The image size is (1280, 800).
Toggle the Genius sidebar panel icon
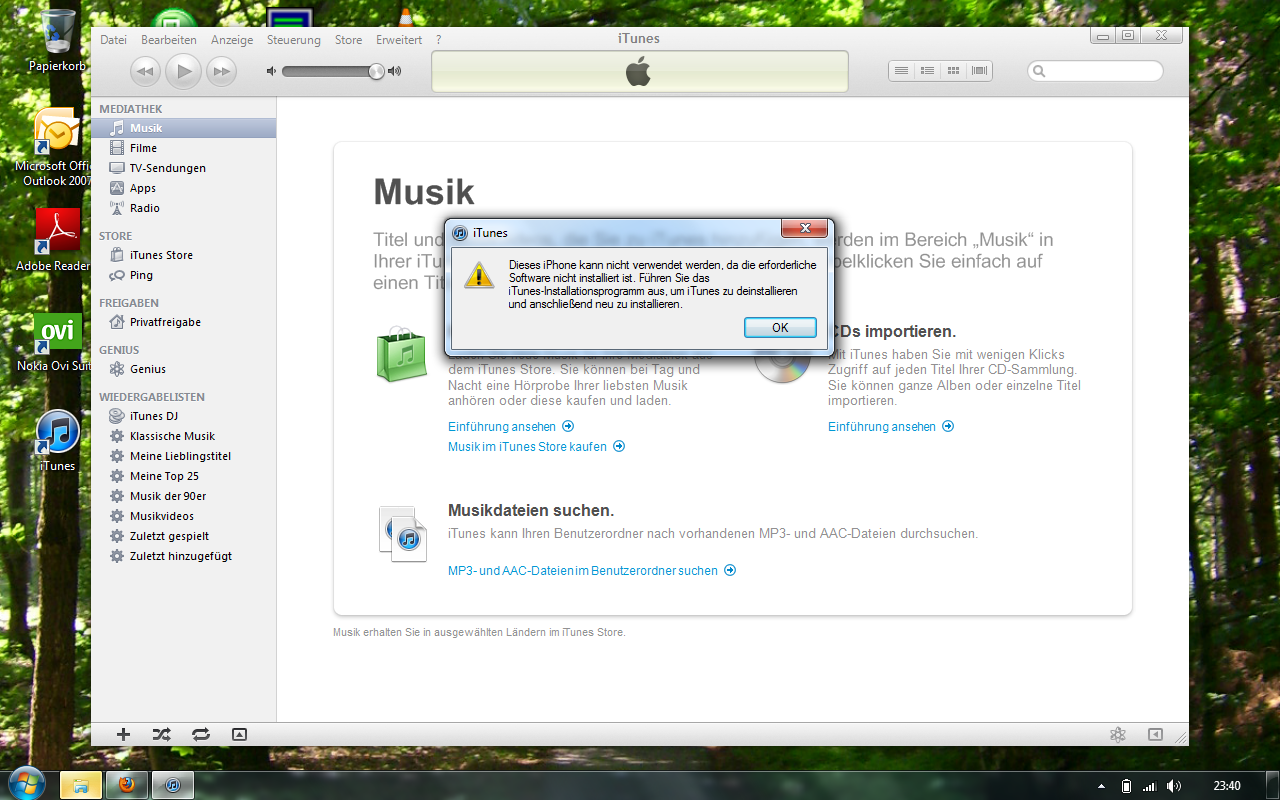tap(1155, 734)
